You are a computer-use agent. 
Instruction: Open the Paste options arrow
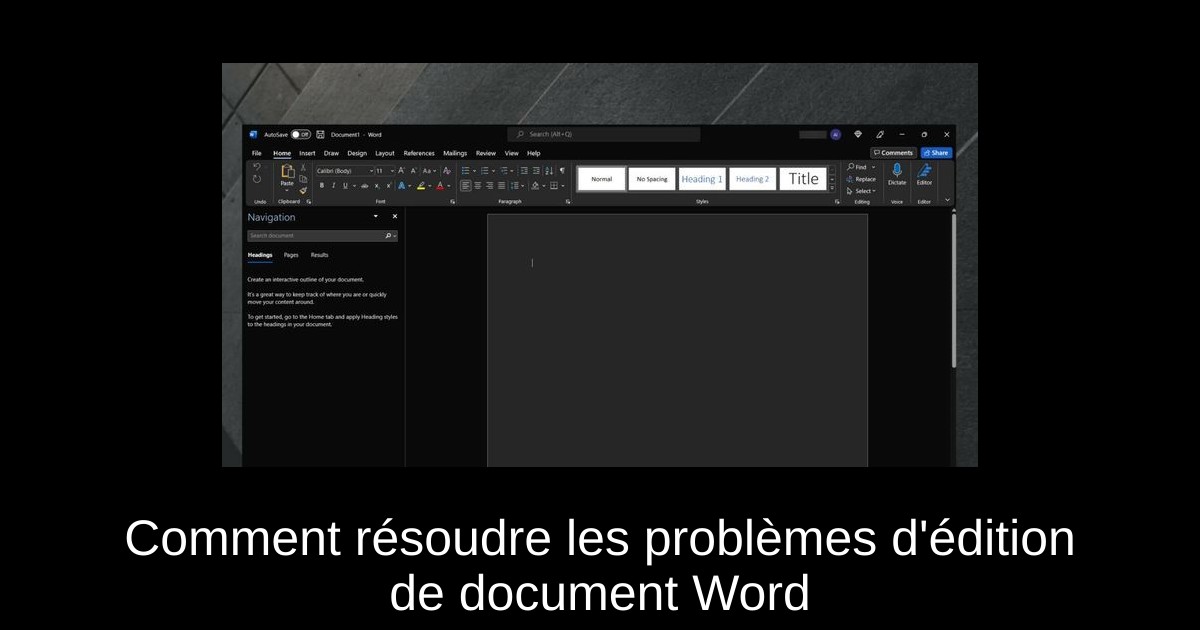click(x=287, y=190)
